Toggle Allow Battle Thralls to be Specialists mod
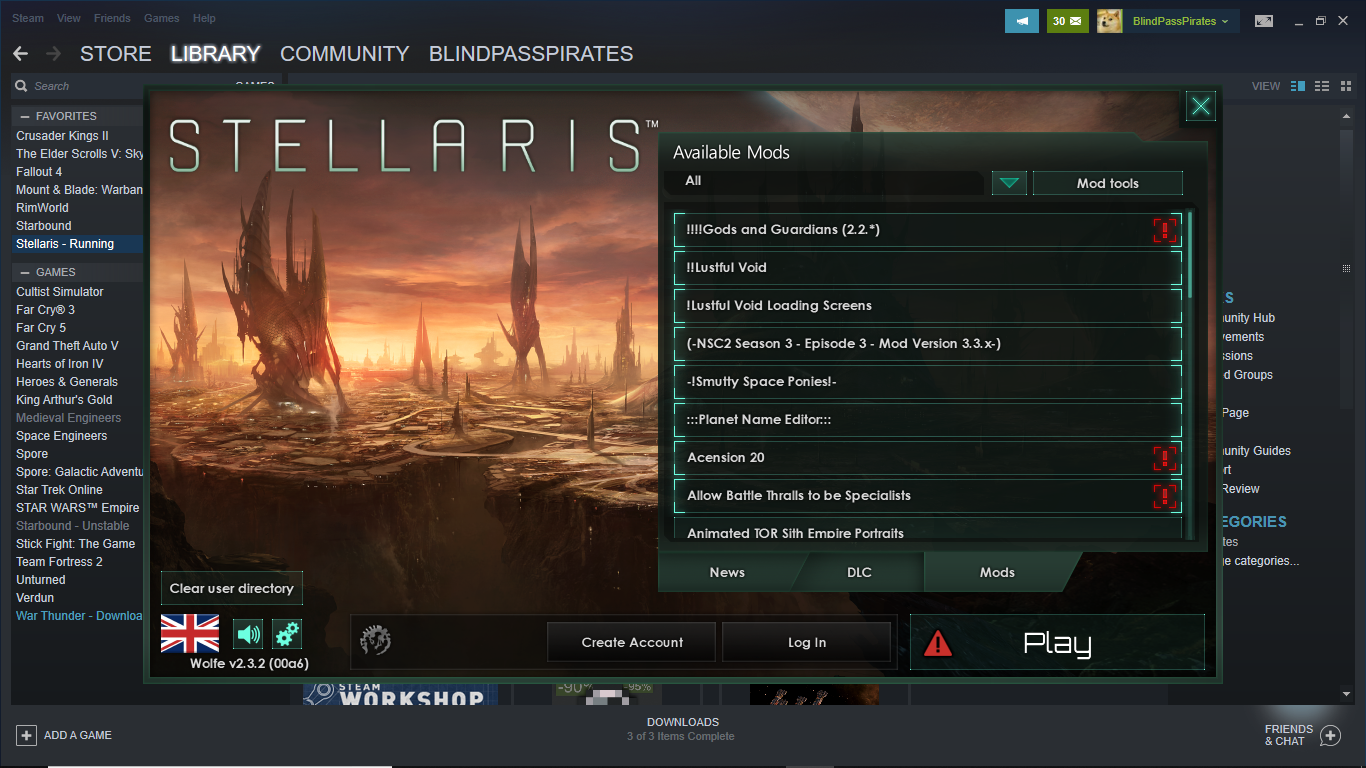Screen dimensions: 1366x768 [x=927, y=496]
